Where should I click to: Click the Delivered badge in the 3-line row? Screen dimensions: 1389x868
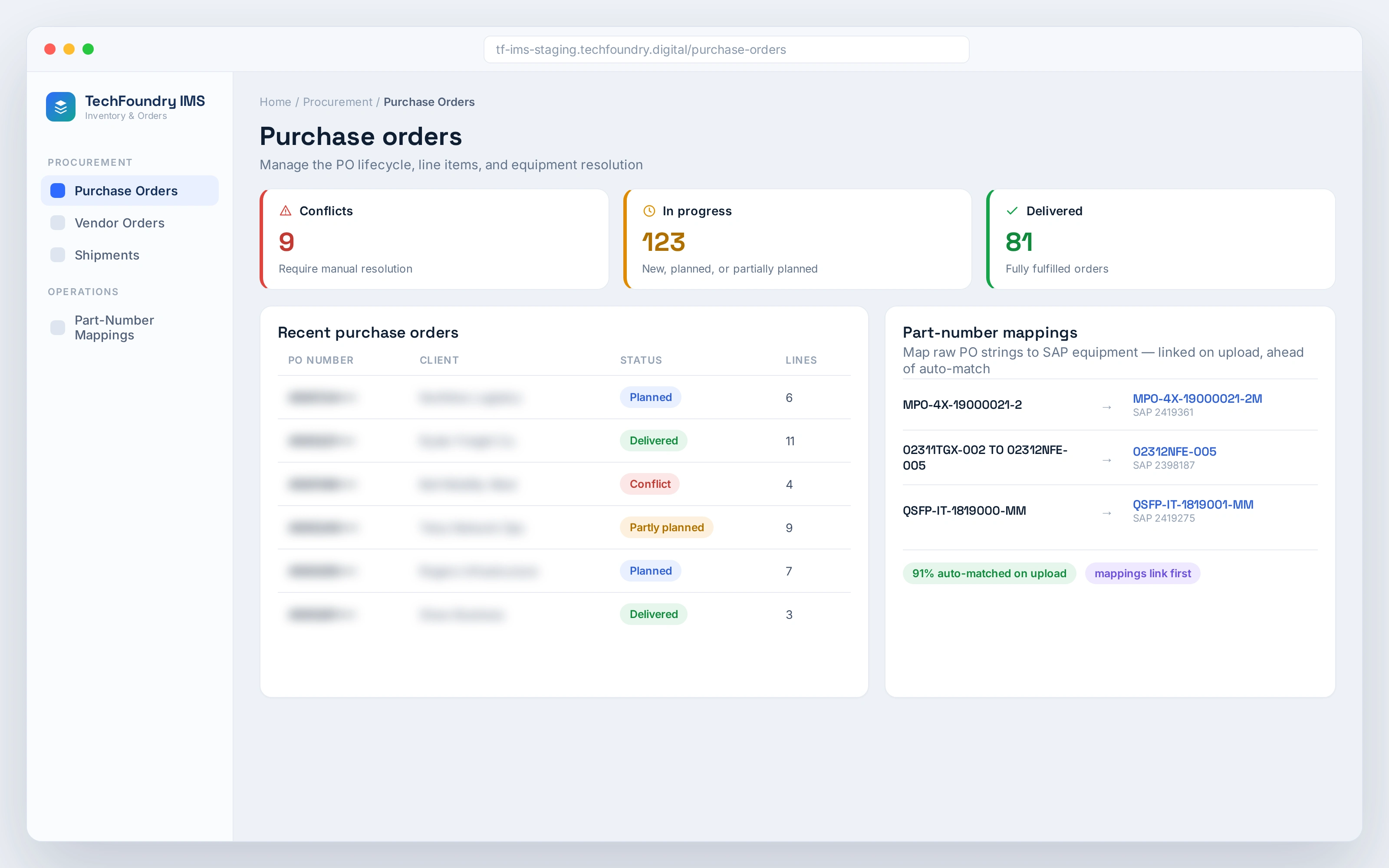(653, 614)
